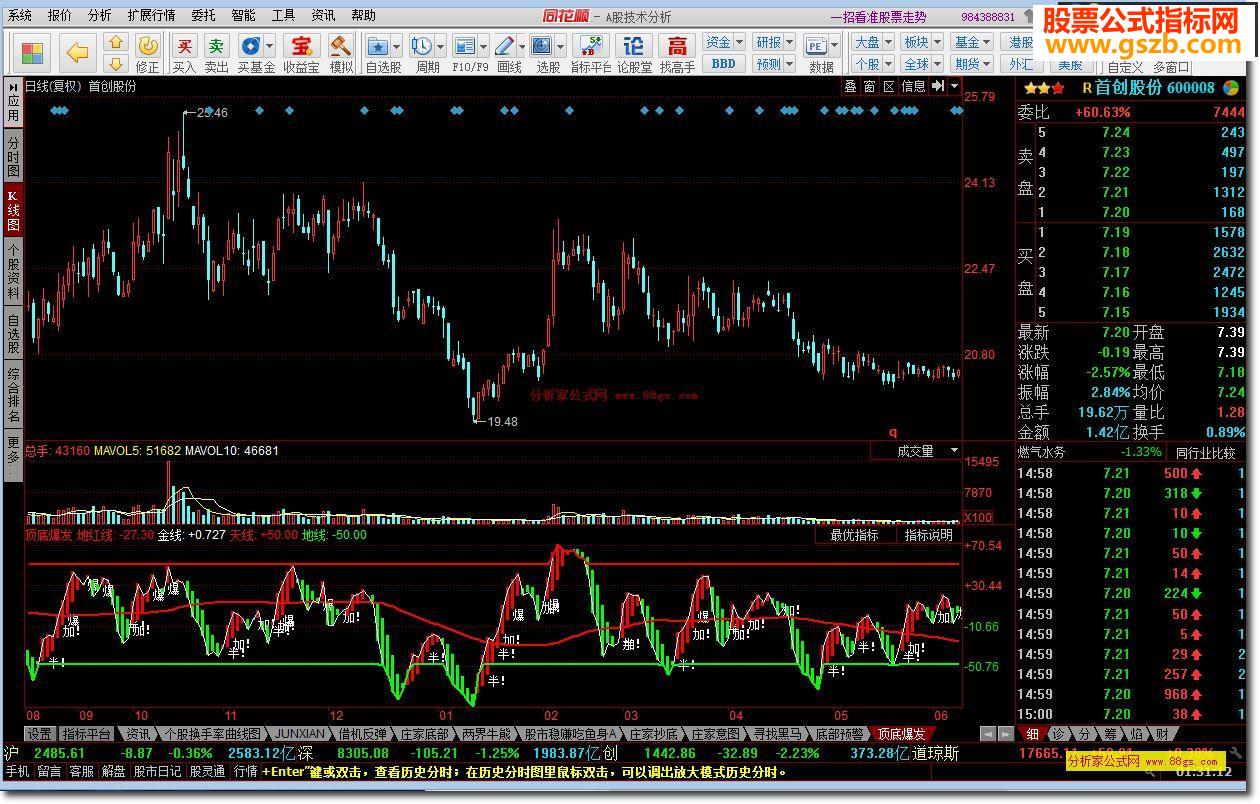Viewport: 1260px width, 804px height.
Task: Select the JUNXIAN indicator tab
Action: pos(299,734)
